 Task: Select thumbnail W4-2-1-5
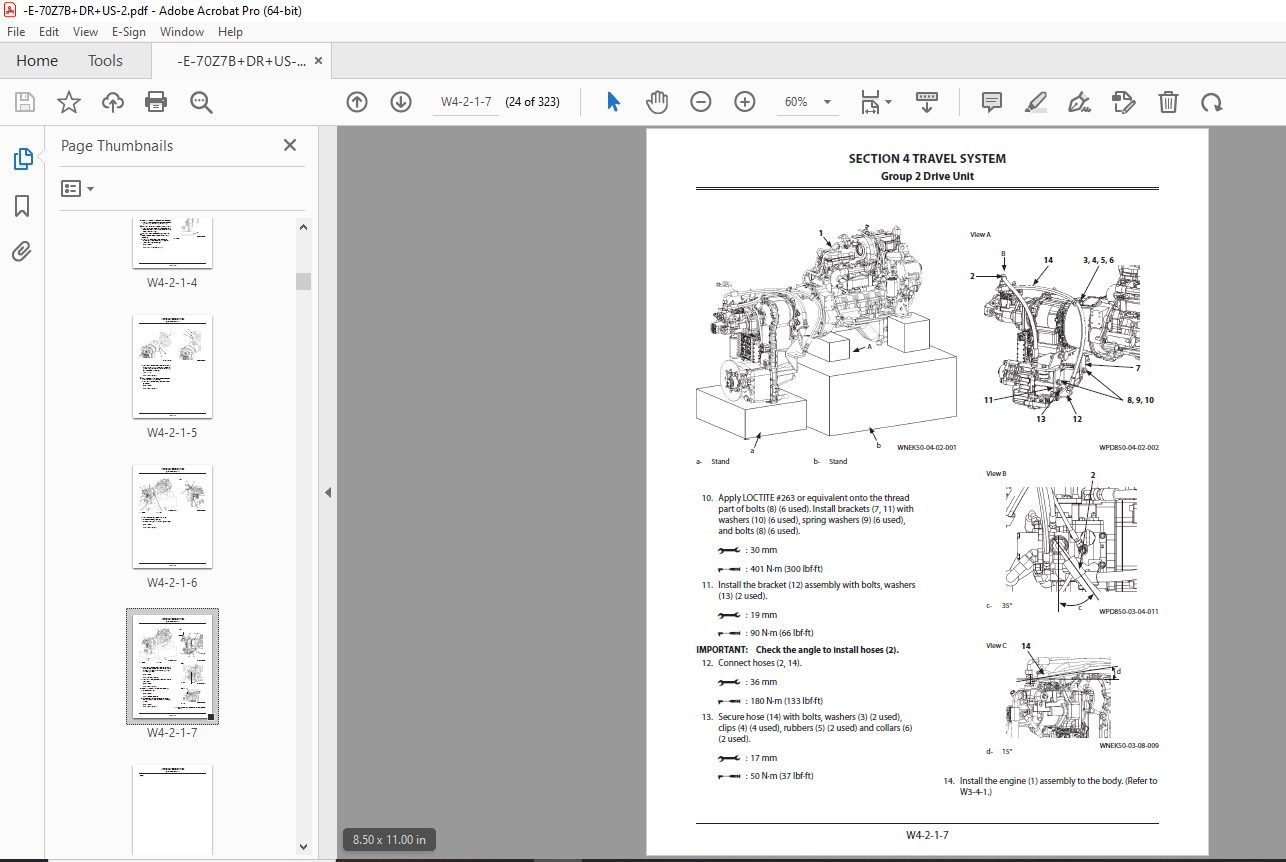172,367
